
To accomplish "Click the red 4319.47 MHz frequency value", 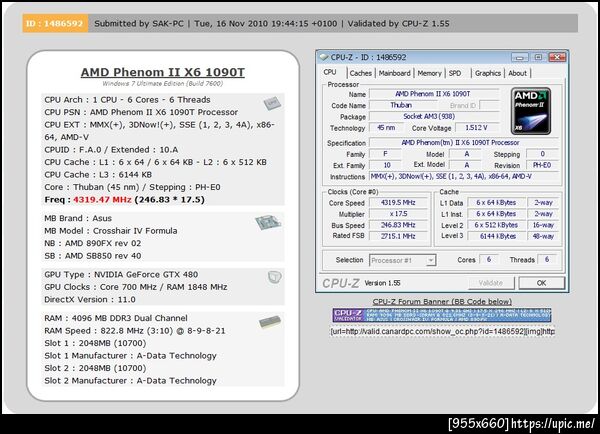I will (102, 199).
